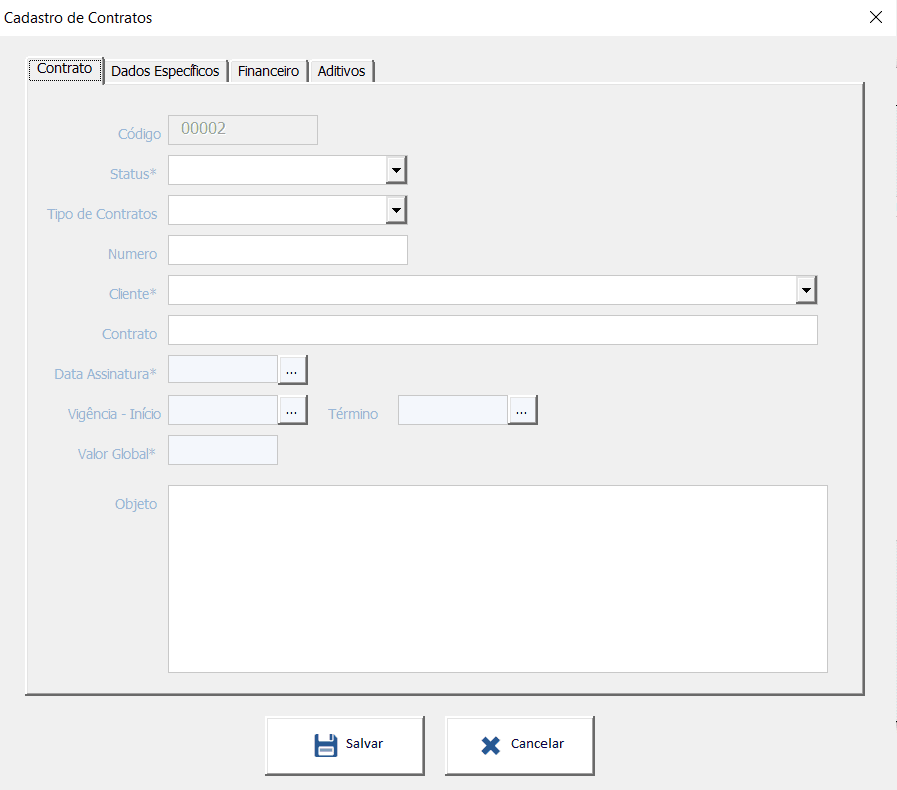
Task: Click the Salvar button with floppy disk icon
Action: [x=345, y=745]
